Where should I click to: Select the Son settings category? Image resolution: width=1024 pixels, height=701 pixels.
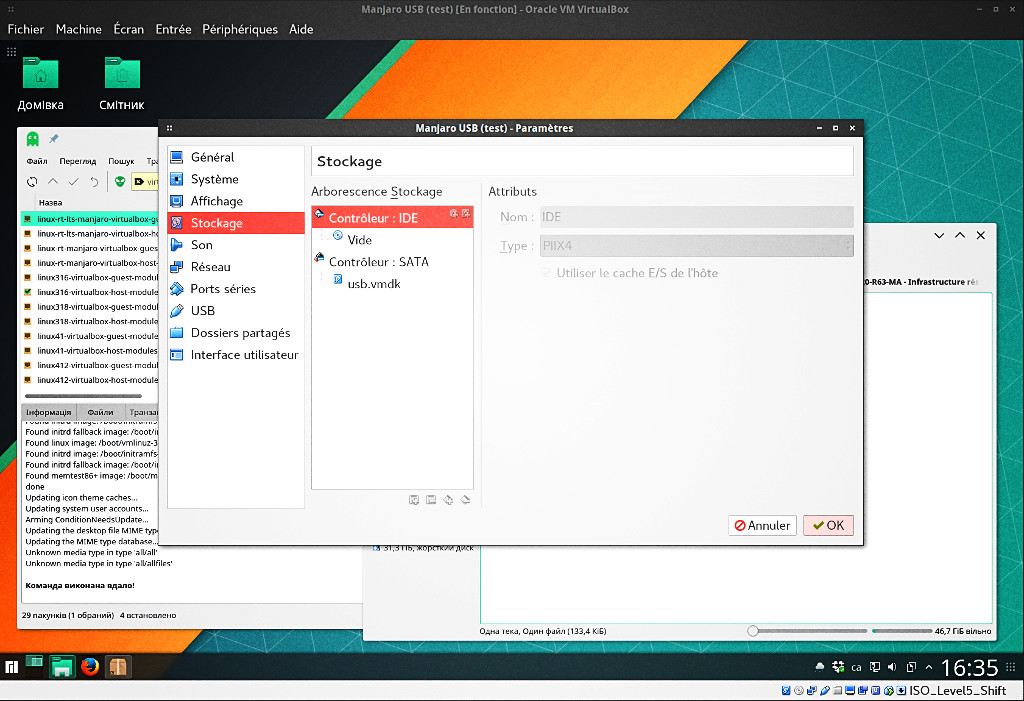tap(235, 245)
